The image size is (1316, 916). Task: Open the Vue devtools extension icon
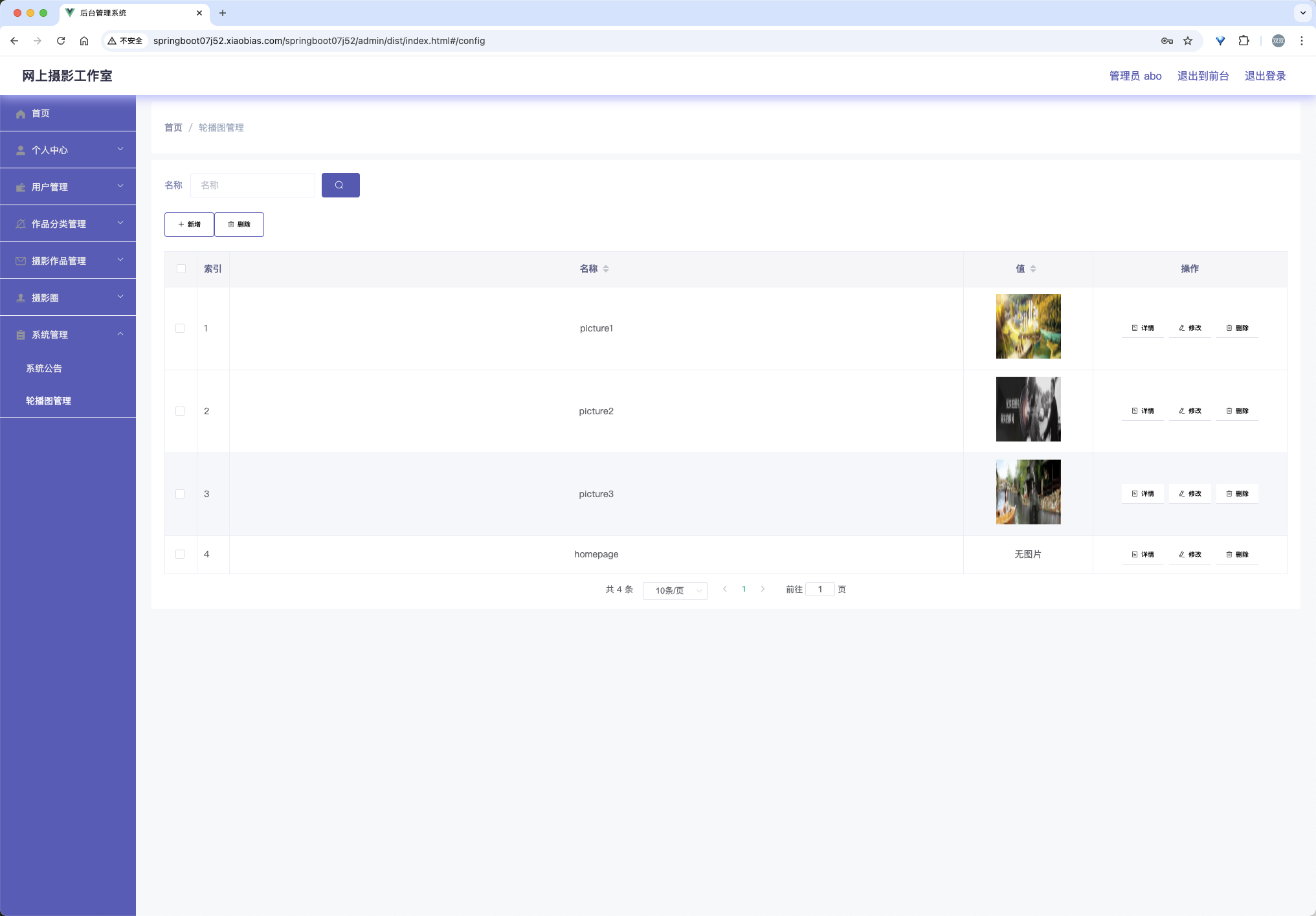pos(1220,41)
